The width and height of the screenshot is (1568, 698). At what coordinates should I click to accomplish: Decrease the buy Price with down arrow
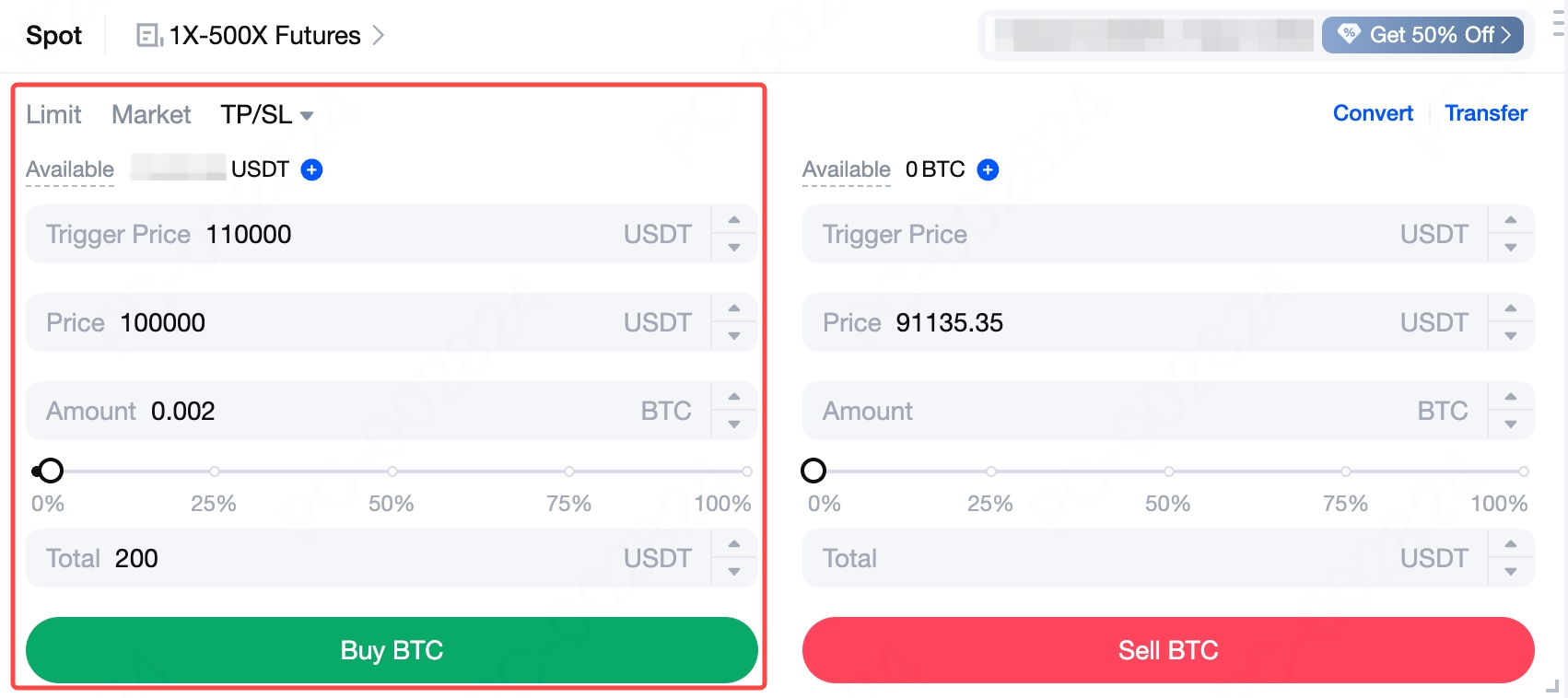tap(734, 336)
